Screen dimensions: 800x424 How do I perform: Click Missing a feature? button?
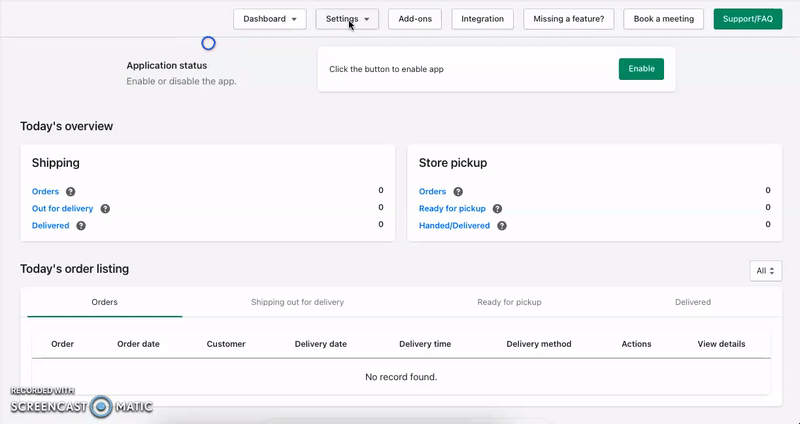click(568, 19)
